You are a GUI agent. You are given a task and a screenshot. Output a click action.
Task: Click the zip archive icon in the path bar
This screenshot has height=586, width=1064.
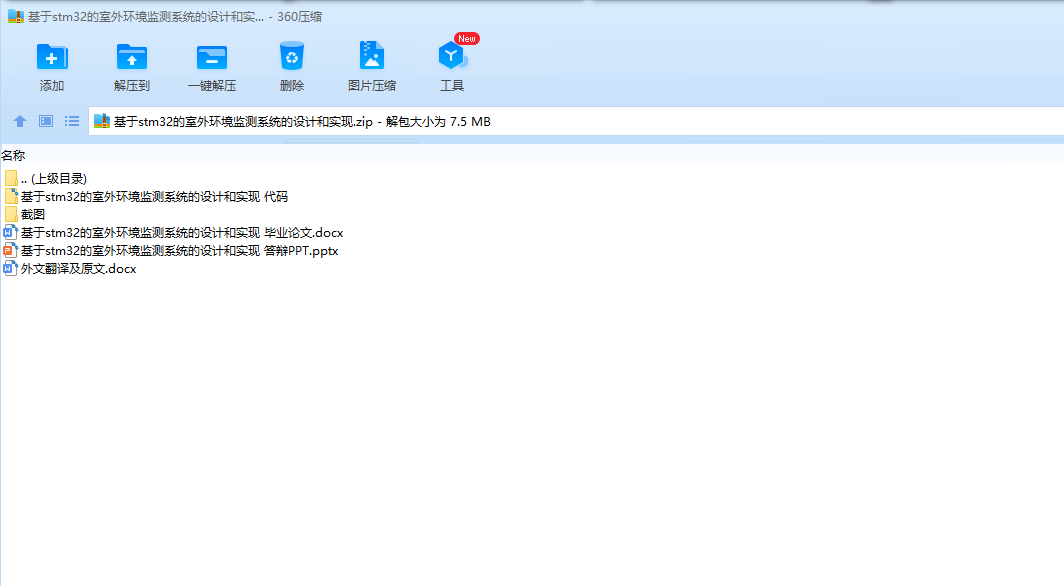pos(102,121)
